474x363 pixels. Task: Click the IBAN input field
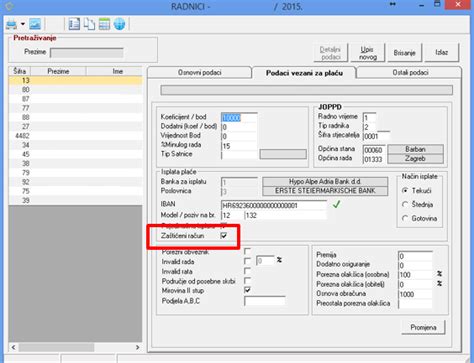pos(274,205)
